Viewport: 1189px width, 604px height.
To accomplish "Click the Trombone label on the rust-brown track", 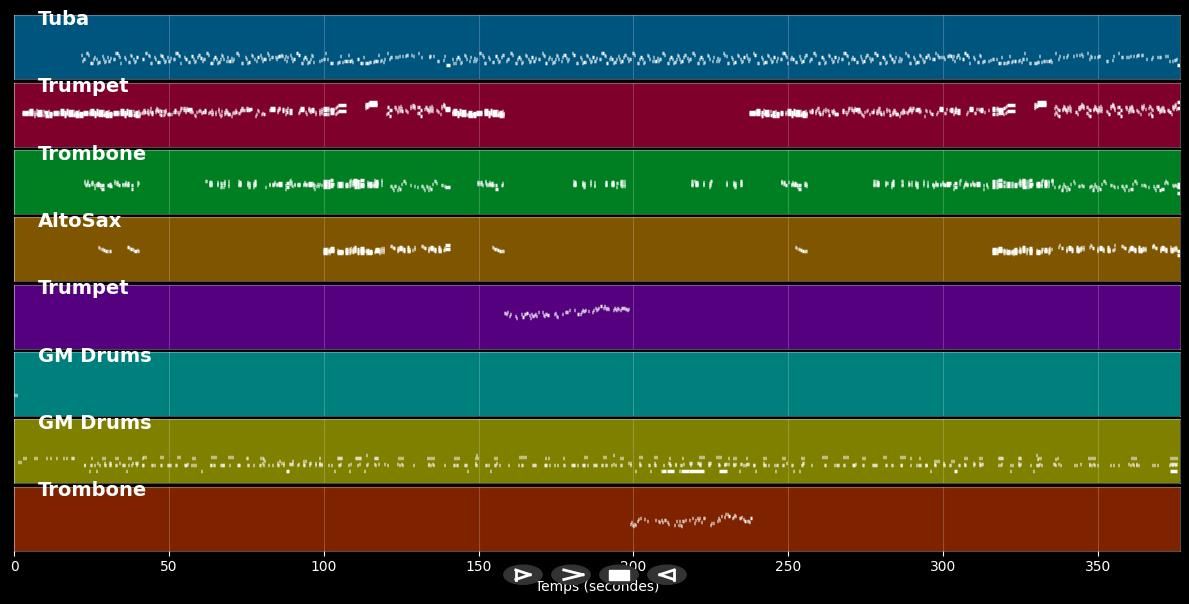I will pos(92,490).
